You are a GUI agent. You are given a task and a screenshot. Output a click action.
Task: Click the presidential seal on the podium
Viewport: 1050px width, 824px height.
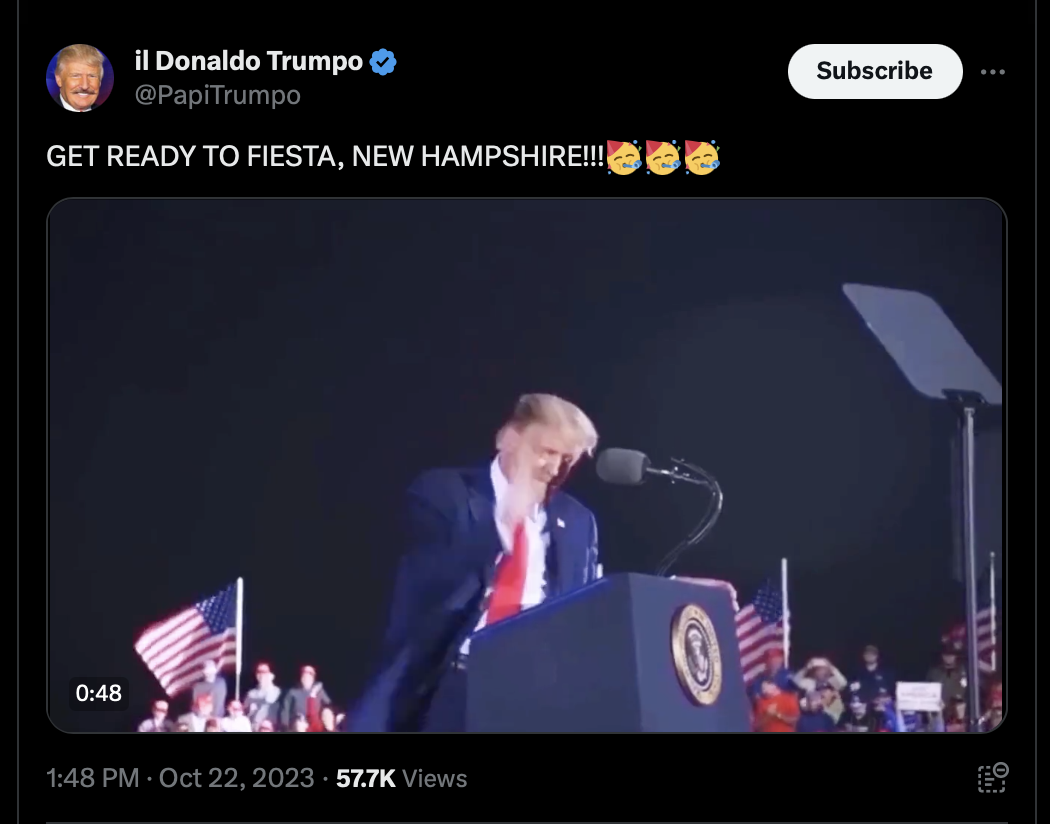[697, 652]
